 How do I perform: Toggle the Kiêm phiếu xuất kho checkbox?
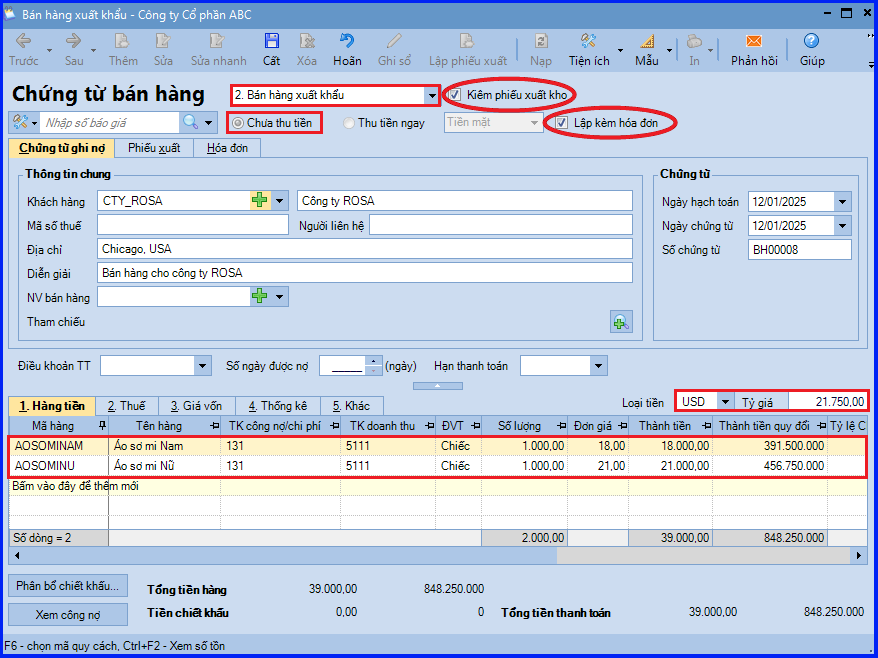click(x=455, y=95)
